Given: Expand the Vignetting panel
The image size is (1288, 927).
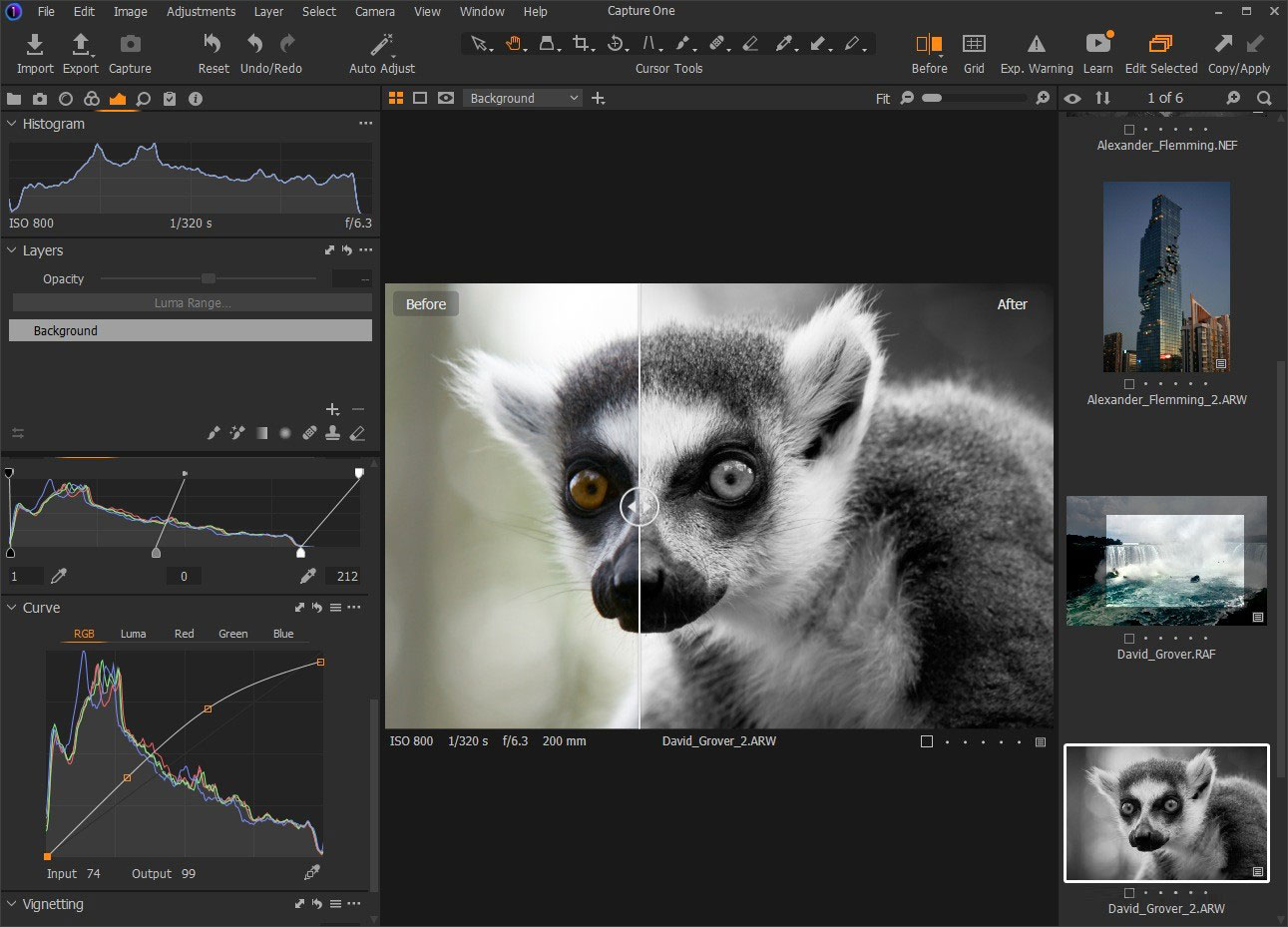Looking at the screenshot, I should (x=12, y=904).
